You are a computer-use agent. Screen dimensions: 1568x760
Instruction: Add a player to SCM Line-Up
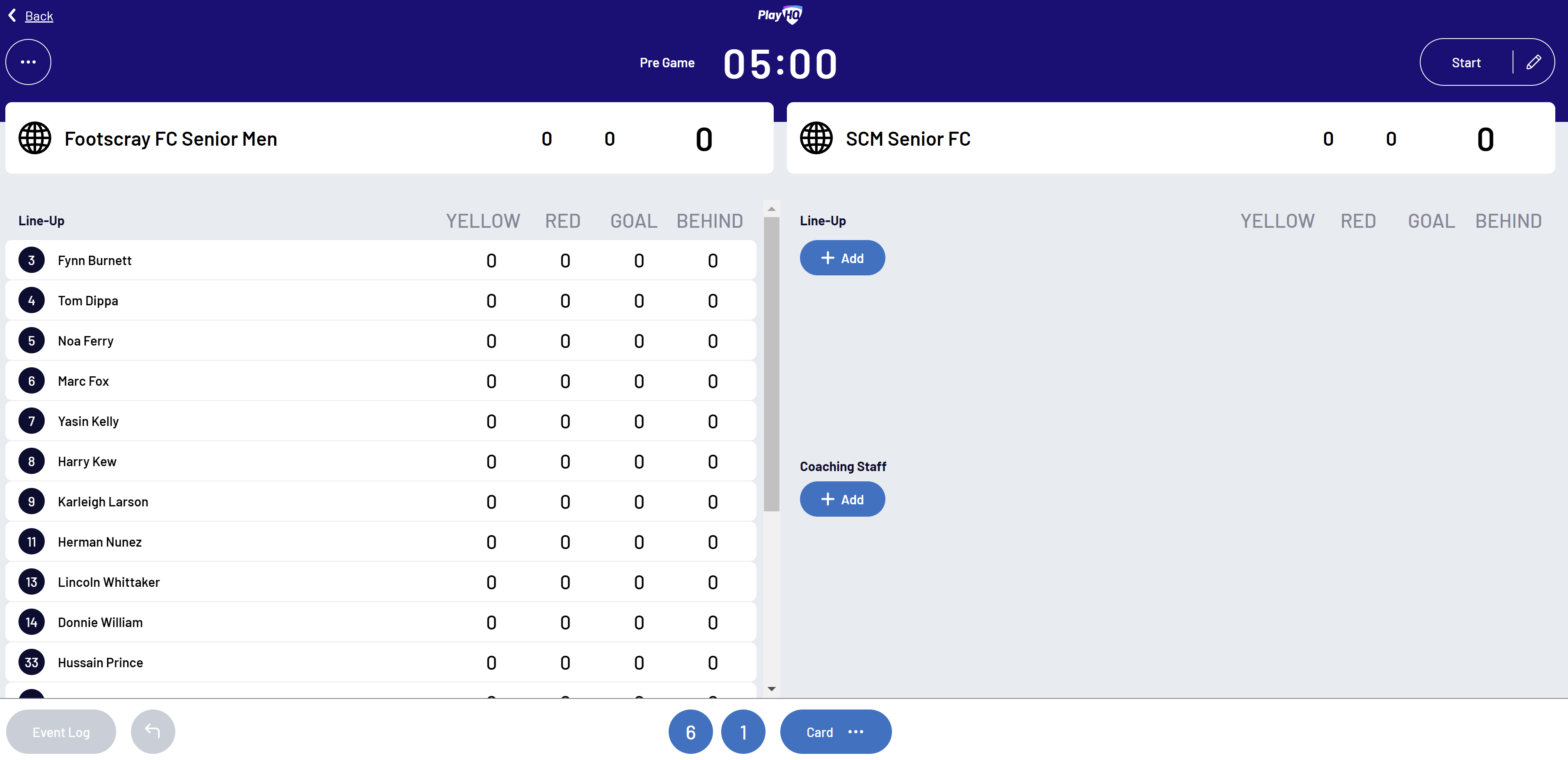click(x=842, y=258)
